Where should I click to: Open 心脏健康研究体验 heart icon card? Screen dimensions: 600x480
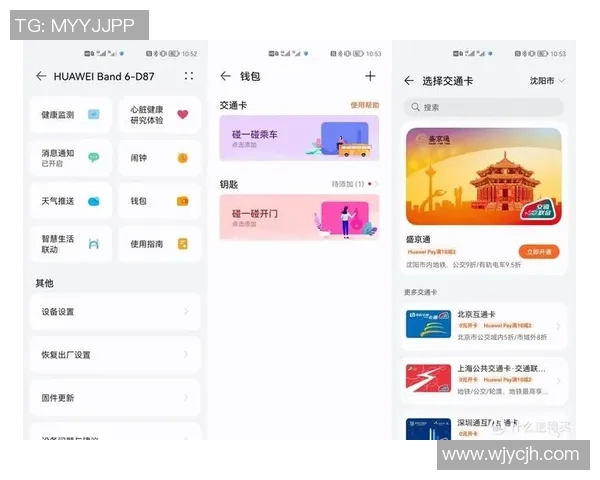(160, 114)
